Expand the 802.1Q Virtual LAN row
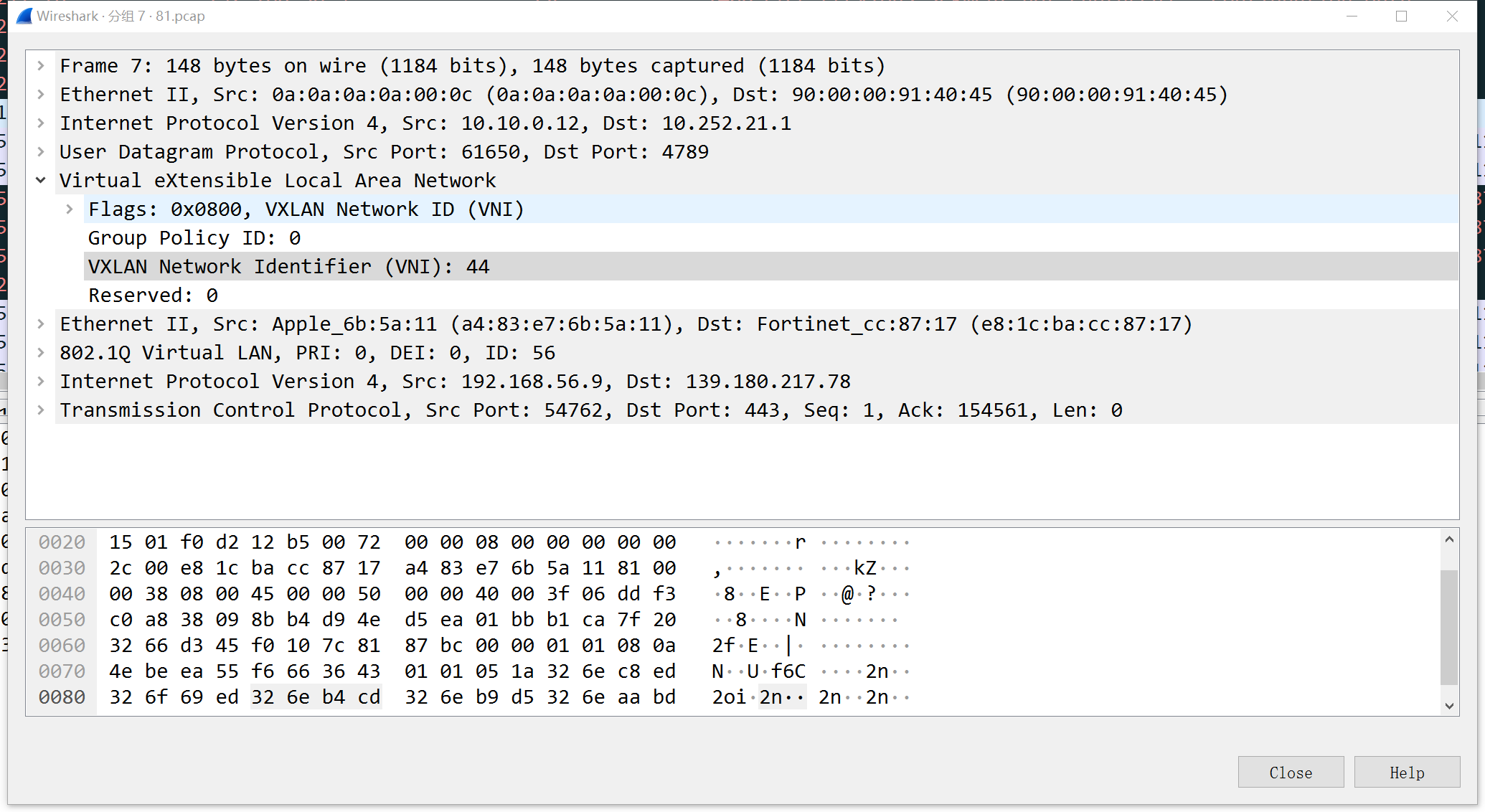Screen dimensions: 1485x812 coord(41,353)
